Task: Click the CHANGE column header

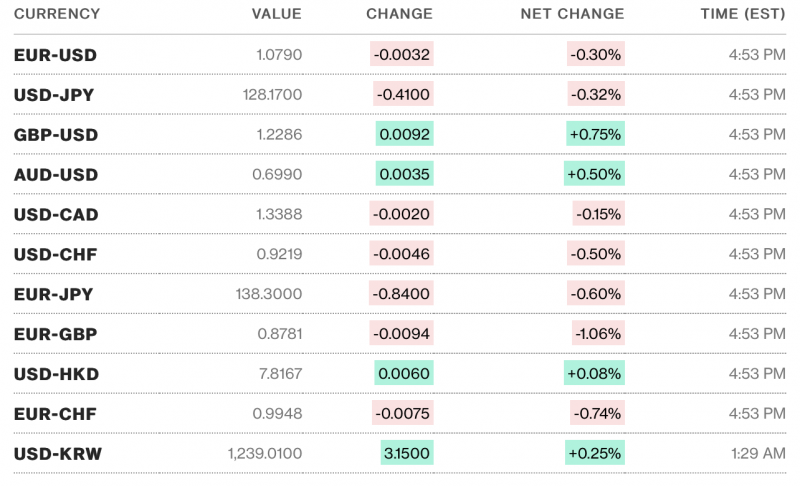Action: (x=400, y=14)
